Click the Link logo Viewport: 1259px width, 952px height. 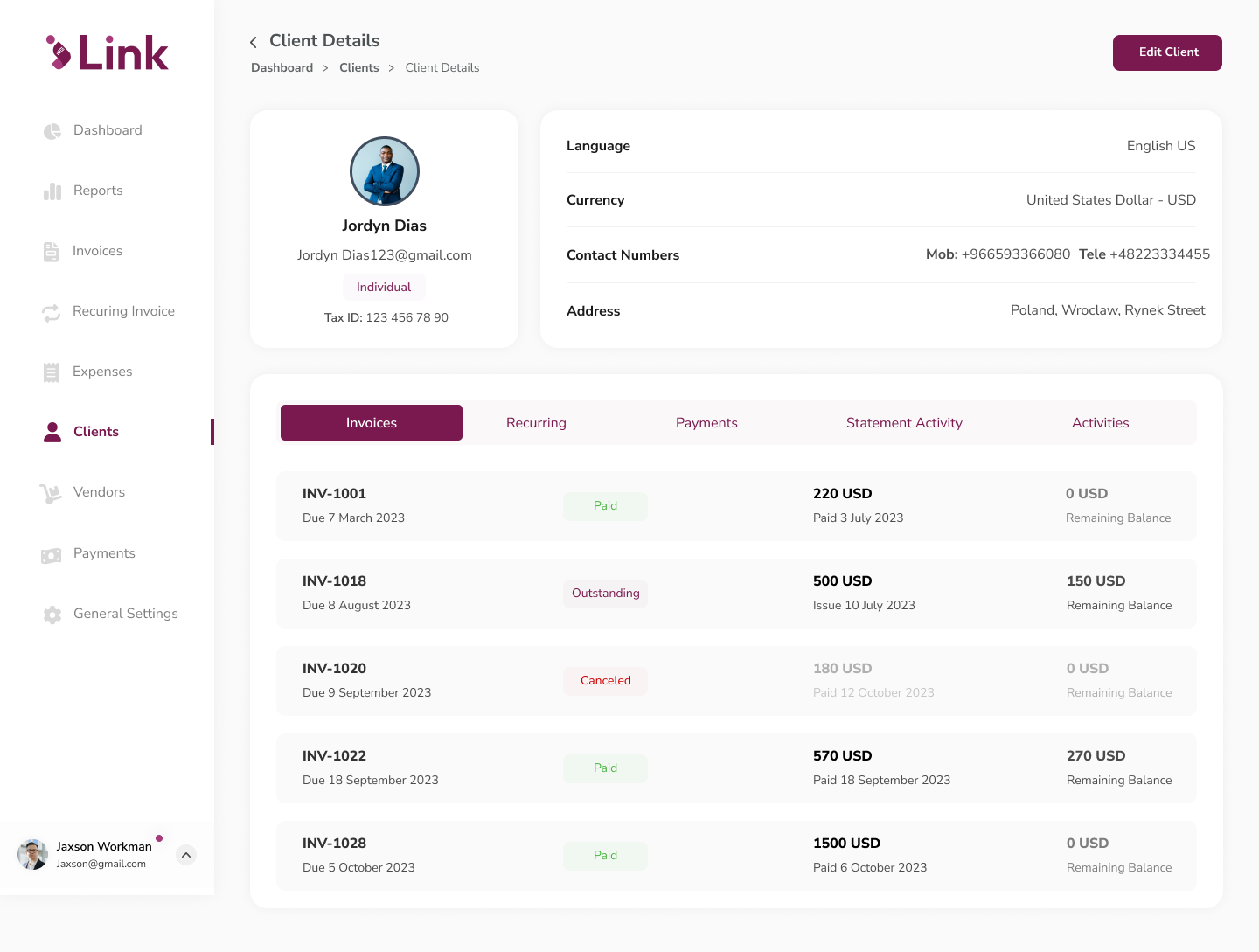pos(107,53)
